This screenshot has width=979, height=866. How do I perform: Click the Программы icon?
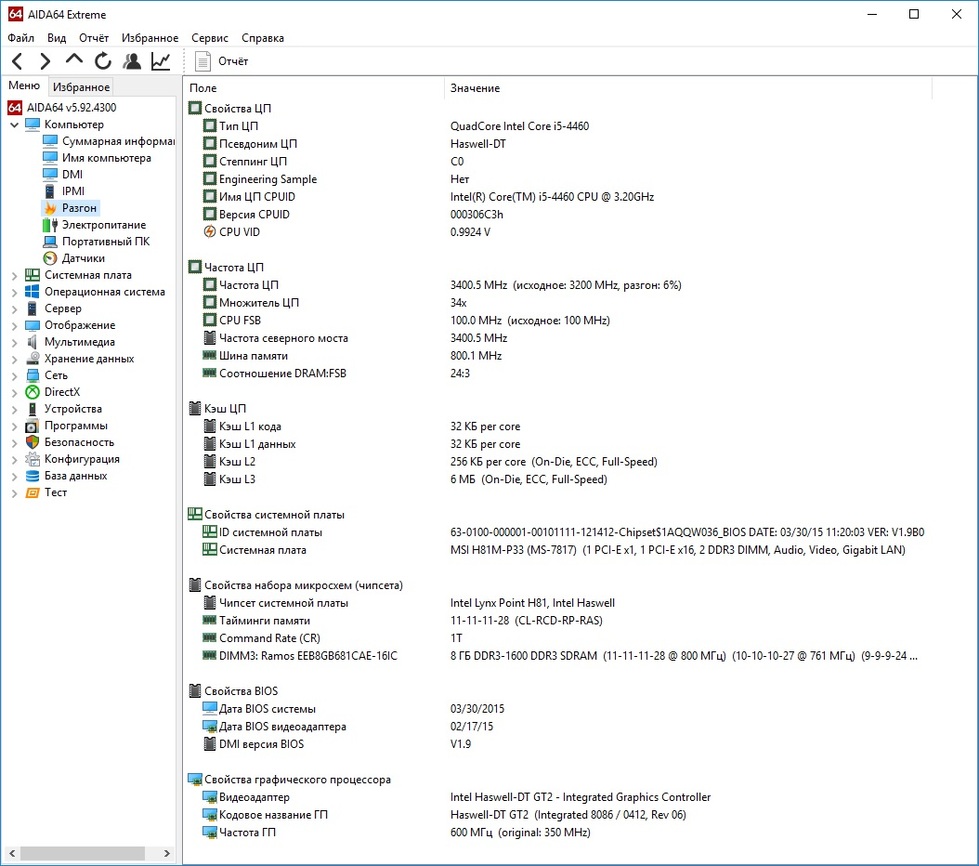(32, 426)
